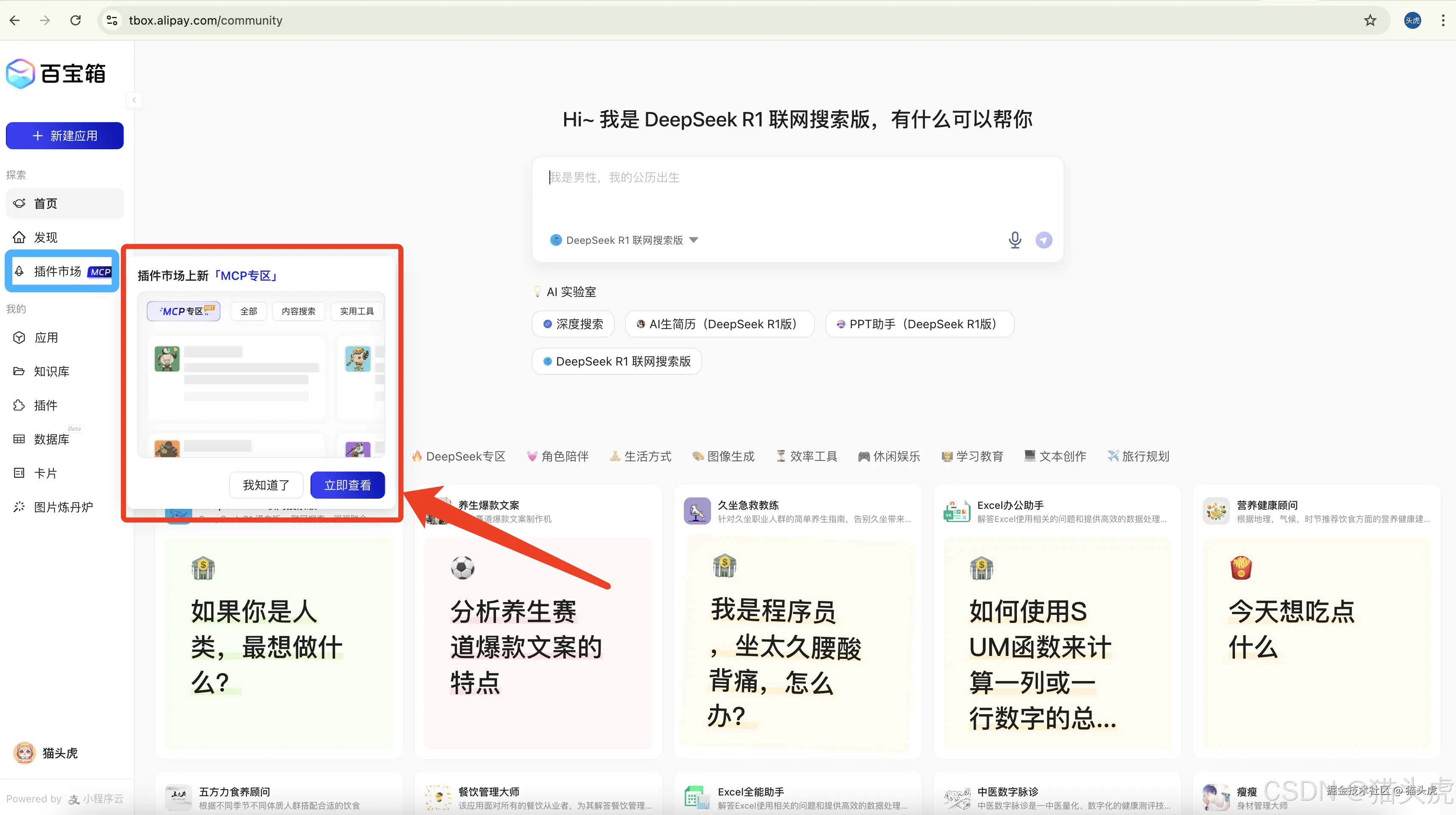Switch to the 图像生成 category
Image resolution: width=1456 pixels, height=815 pixels.
point(724,456)
